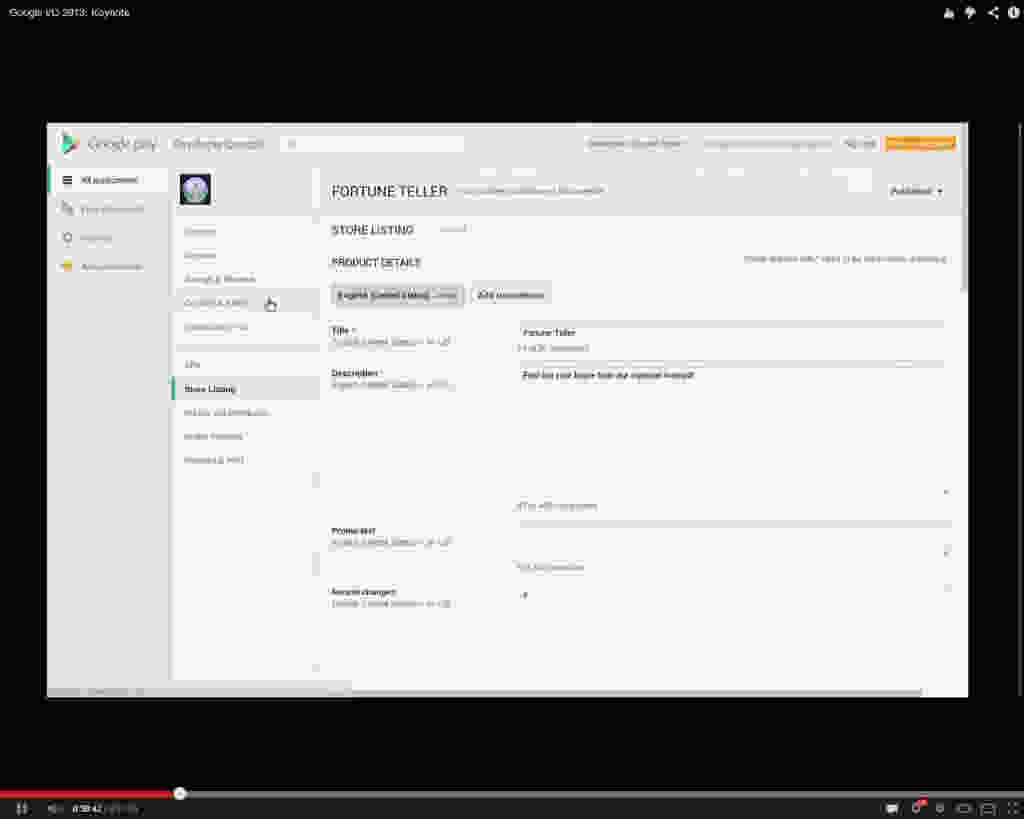
Task: Click the Google Play logo in the console header
Action: 108,143
